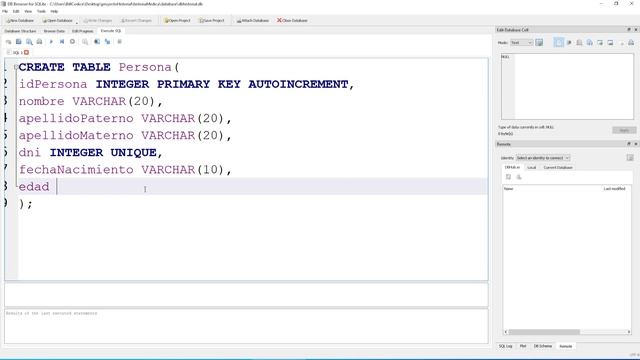Screen dimensions: 640x360
Task: Click the Remote list scroll left arrow
Action: click(x=506, y=332)
